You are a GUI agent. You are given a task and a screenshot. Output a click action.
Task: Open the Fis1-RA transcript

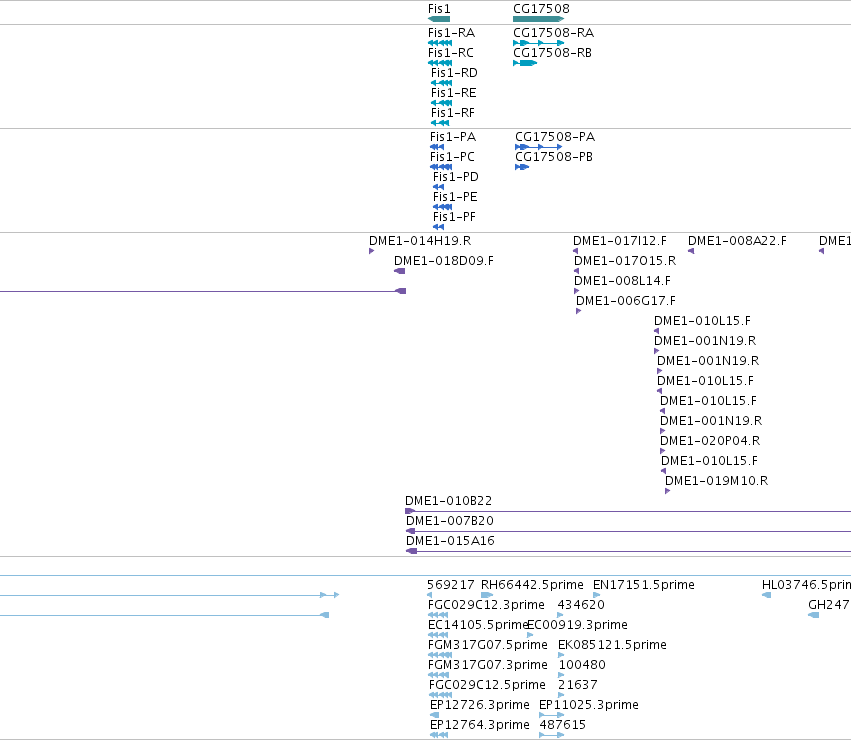click(440, 43)
